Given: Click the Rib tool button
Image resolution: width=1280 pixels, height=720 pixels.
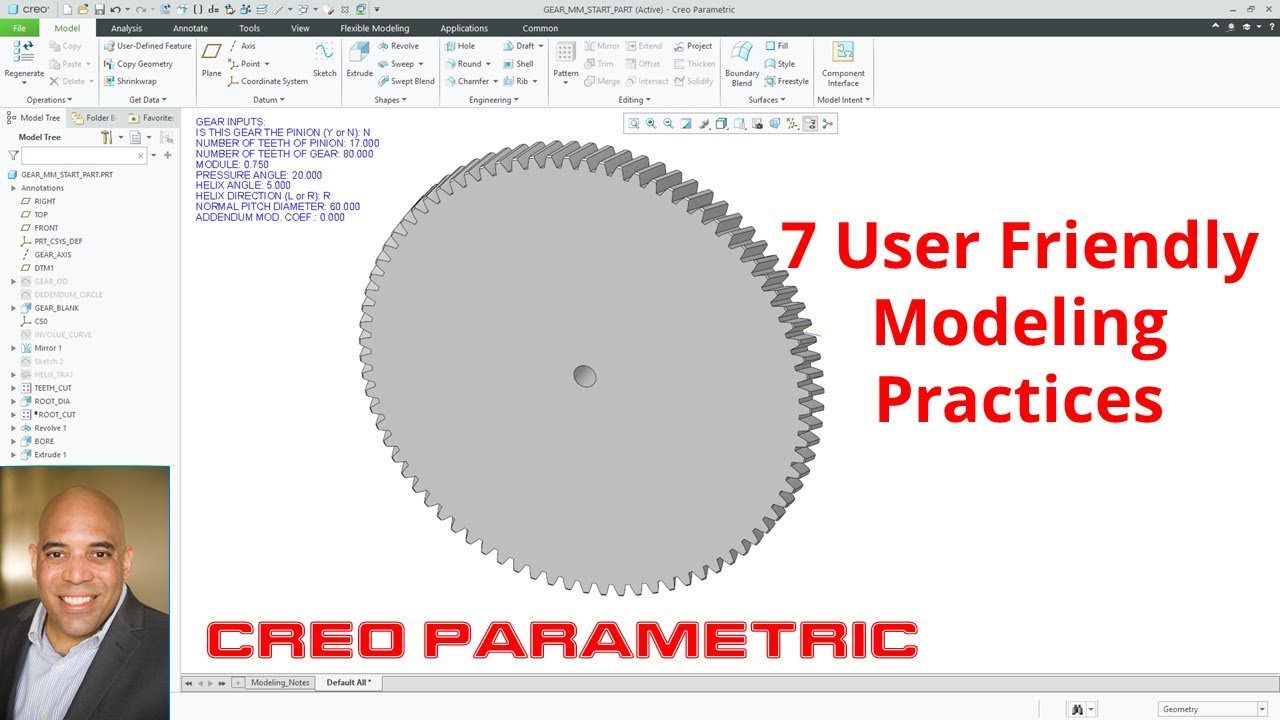Looking at the screenshot, I should click(x=519, y=82).
